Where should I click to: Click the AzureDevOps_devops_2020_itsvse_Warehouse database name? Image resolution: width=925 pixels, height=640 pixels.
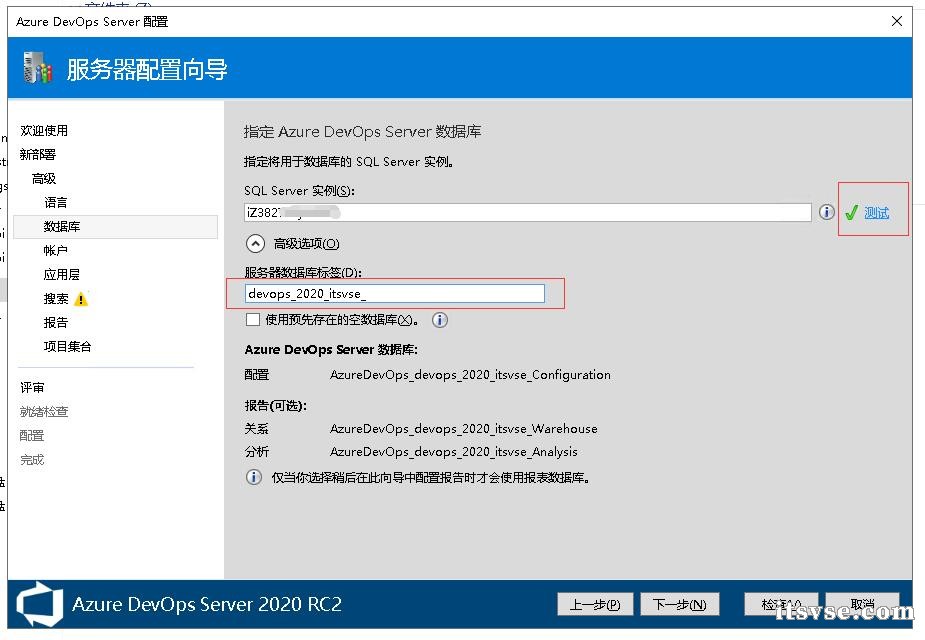(x=464, y=429)
